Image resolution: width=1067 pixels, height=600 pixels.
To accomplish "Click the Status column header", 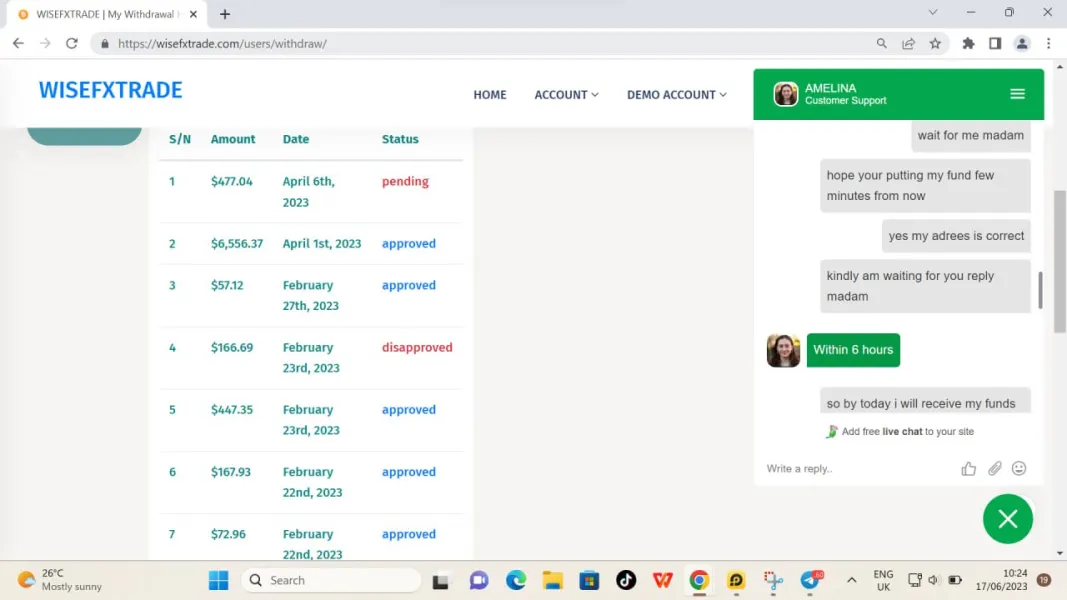I will 400,139.
